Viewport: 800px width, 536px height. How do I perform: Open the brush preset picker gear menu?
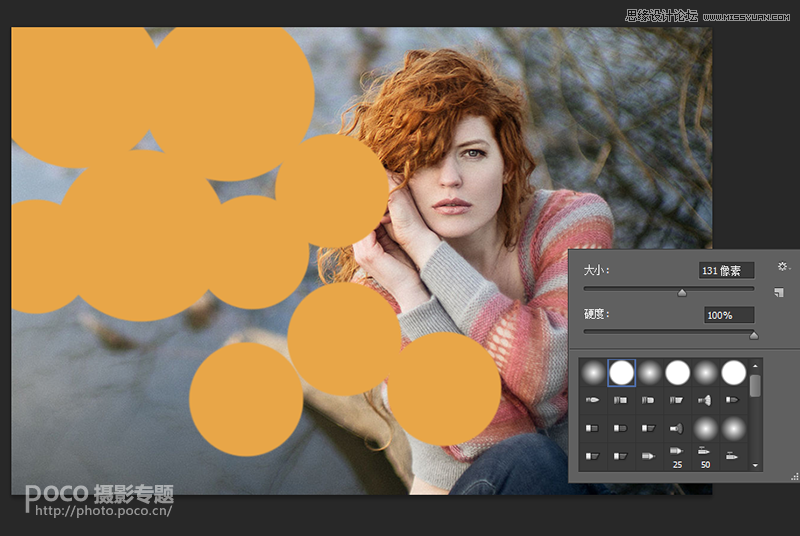click(783, 267)
